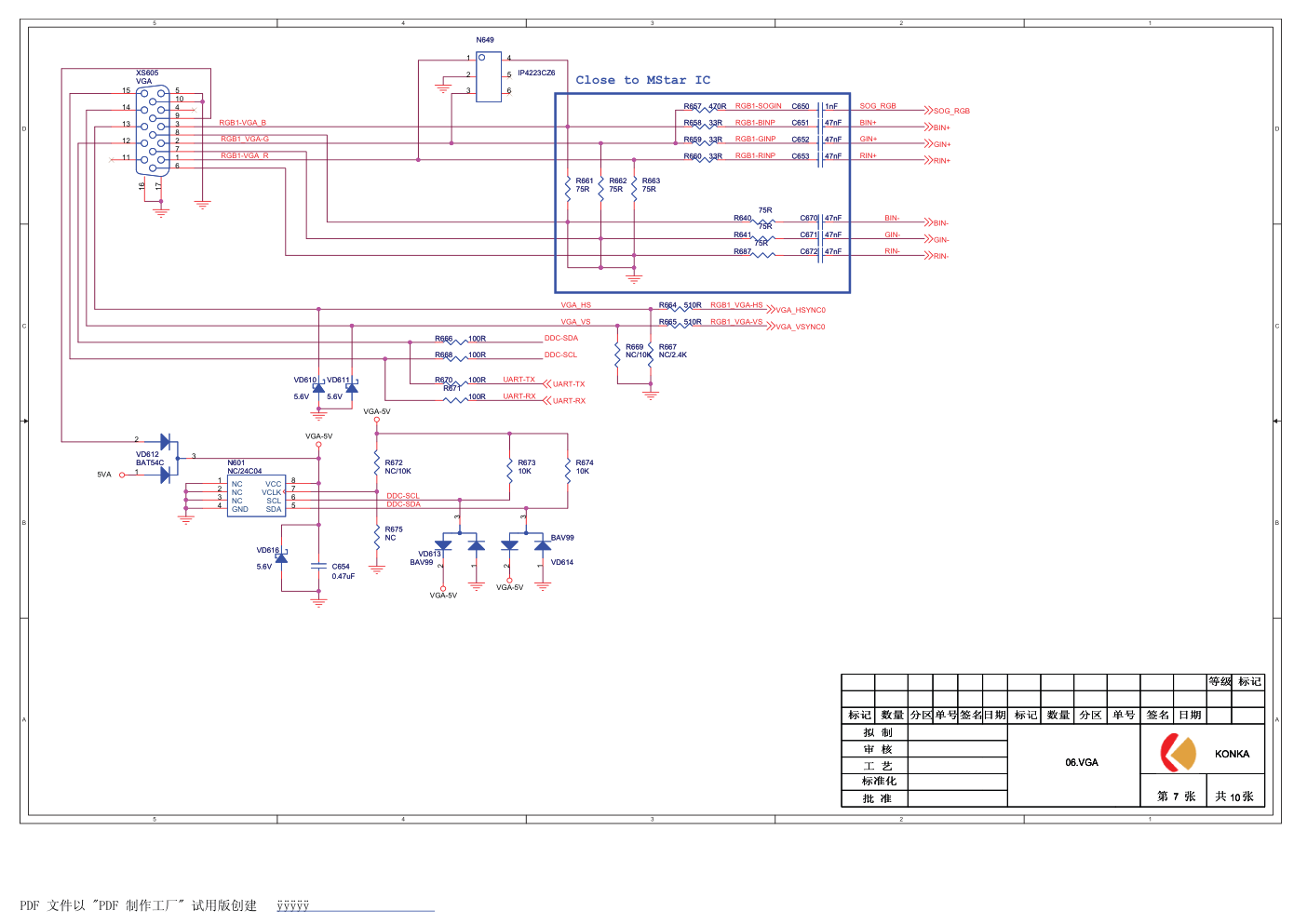Select the '审 核' reviewer row label
Screen dimensions: 1307x924
tap(878, 749)
